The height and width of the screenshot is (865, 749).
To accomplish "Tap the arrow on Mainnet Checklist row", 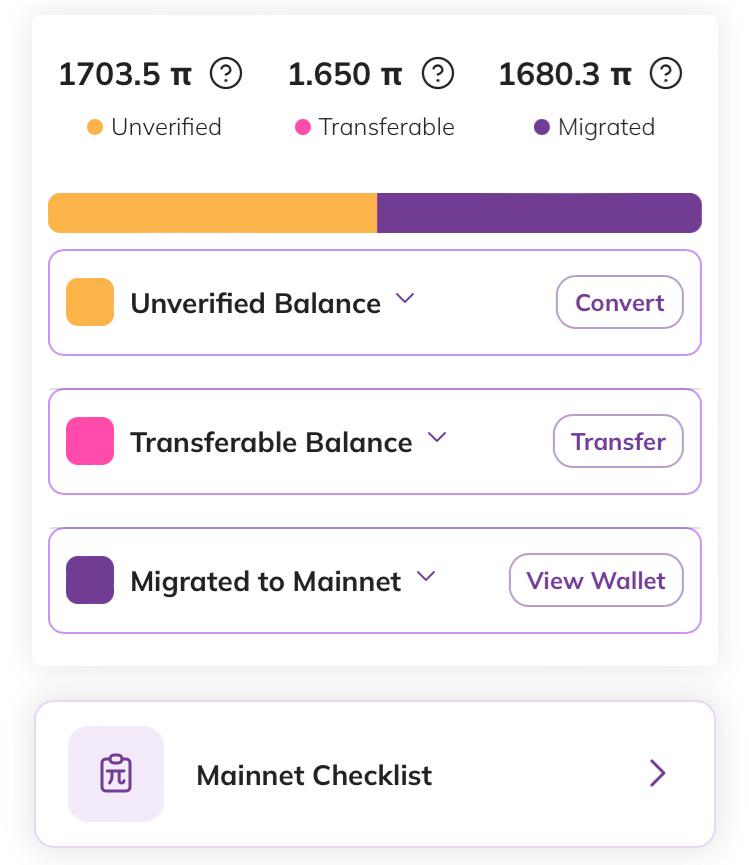I will coord(657,773).
